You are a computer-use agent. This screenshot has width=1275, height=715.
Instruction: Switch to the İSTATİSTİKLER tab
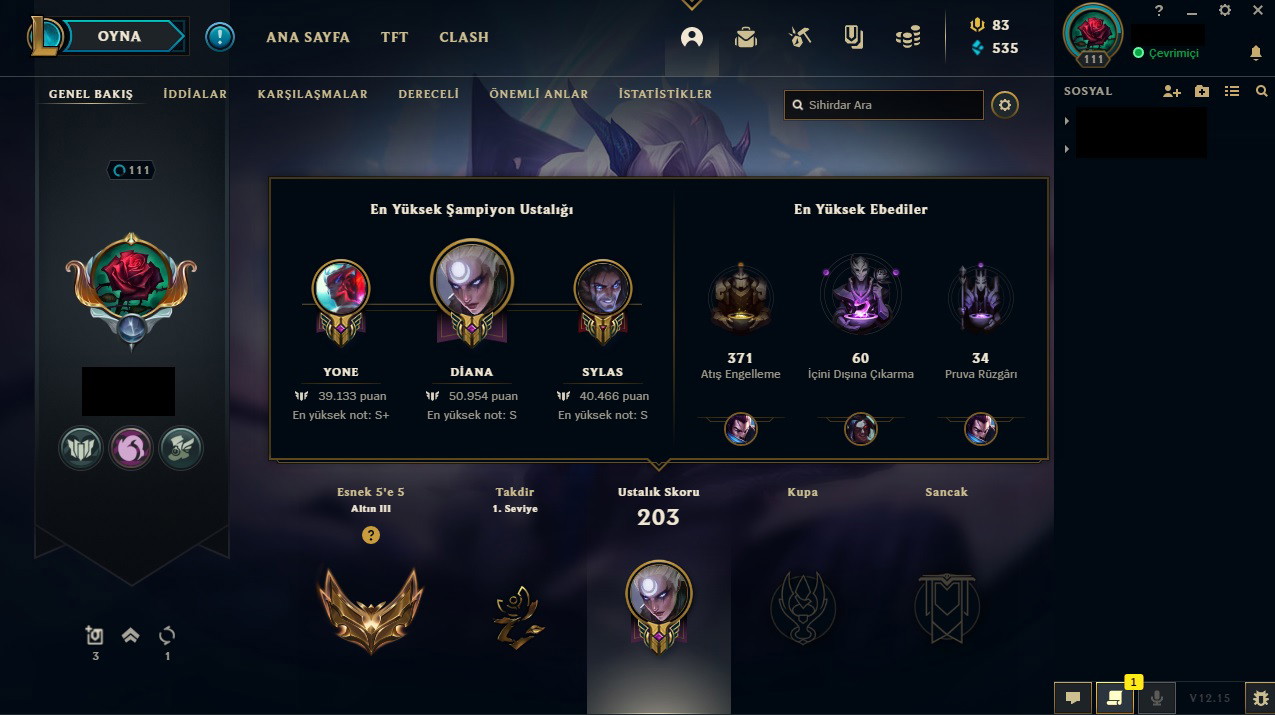point(665,94)
